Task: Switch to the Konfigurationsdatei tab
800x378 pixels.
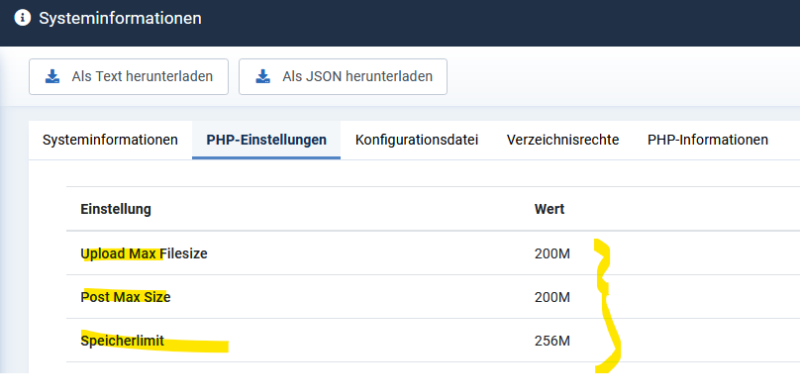Action: point(417,140)
